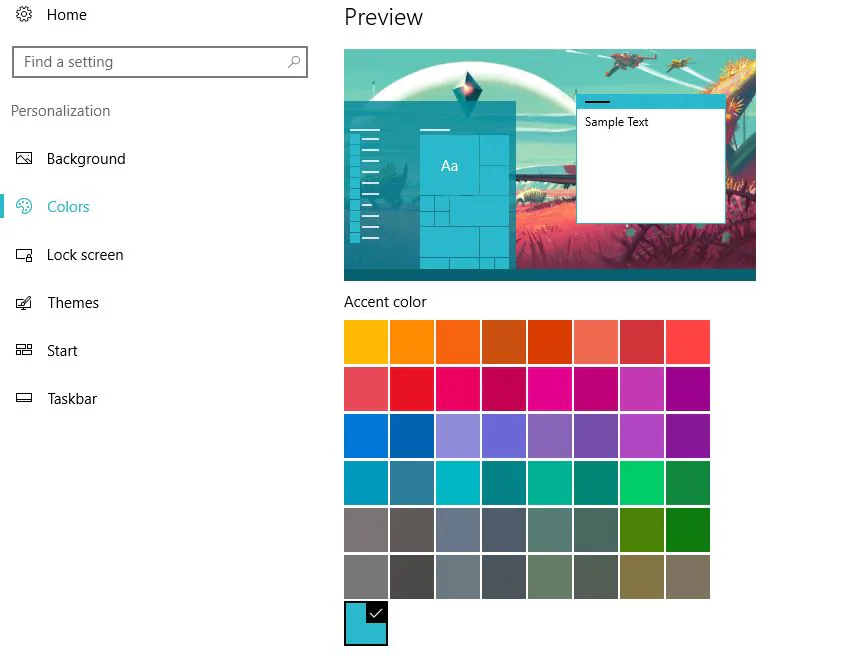The height and width of the screenshot is (656, 843).
Task: Pick the last swatch in fourth row
Action: click(x=688, y=483)
